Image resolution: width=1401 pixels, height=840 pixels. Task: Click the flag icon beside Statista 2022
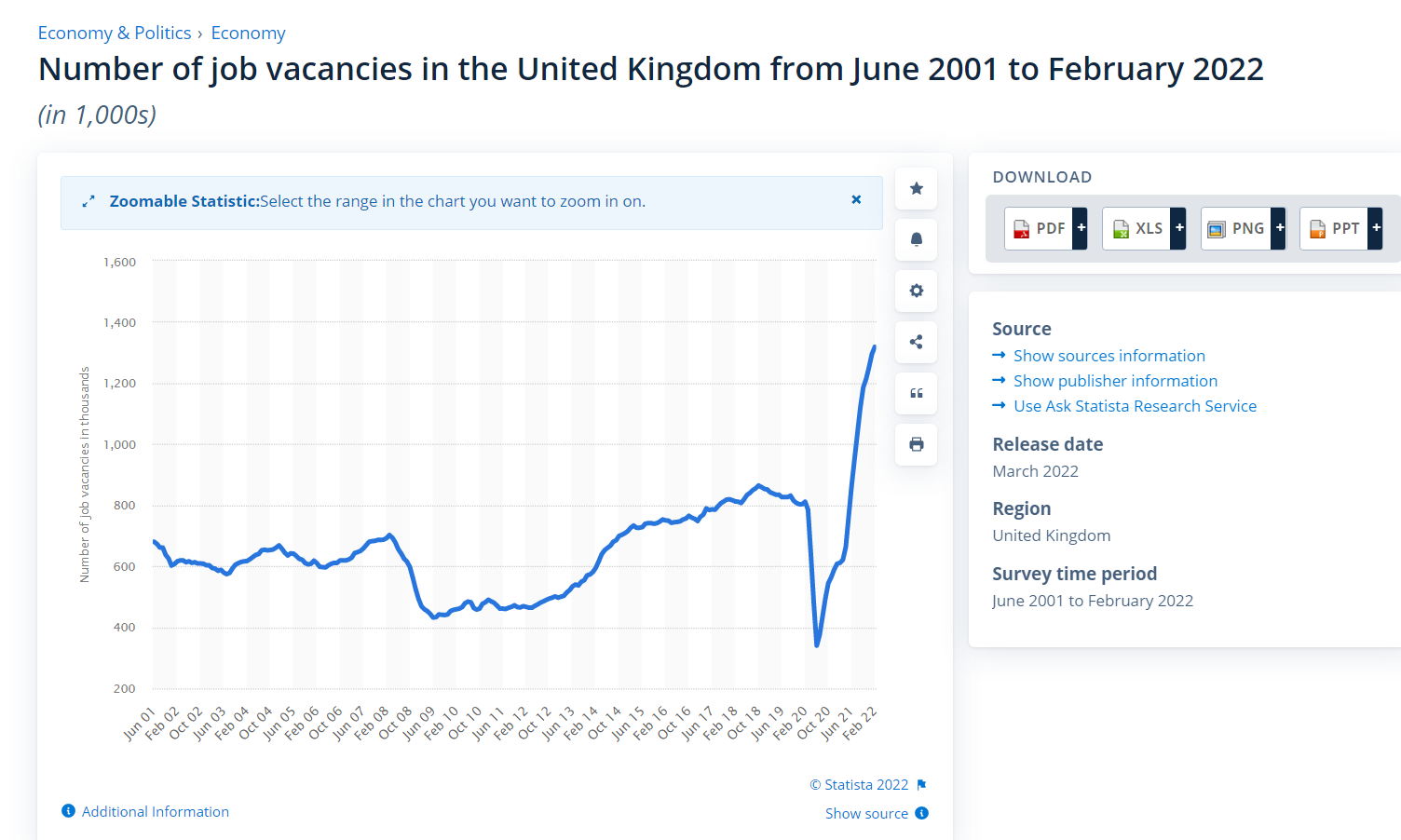coord(922,785)
